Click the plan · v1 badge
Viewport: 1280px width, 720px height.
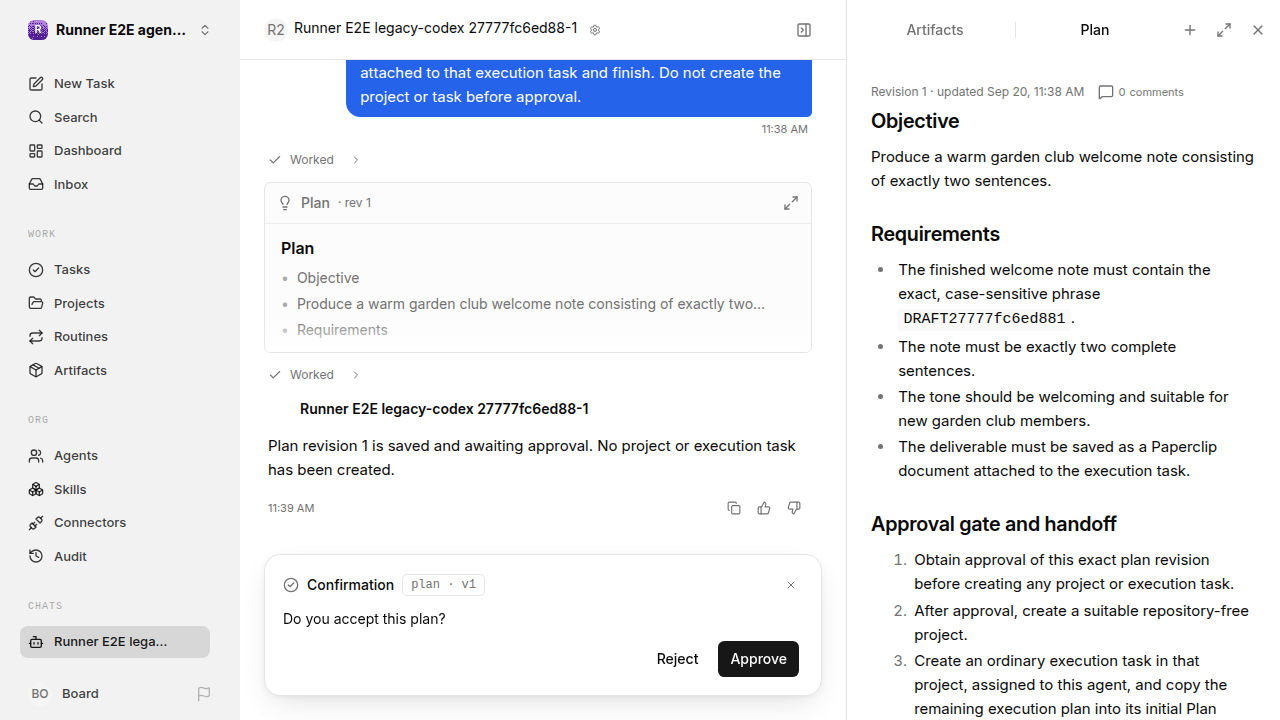pyautogui.click(x=443, y=585)
